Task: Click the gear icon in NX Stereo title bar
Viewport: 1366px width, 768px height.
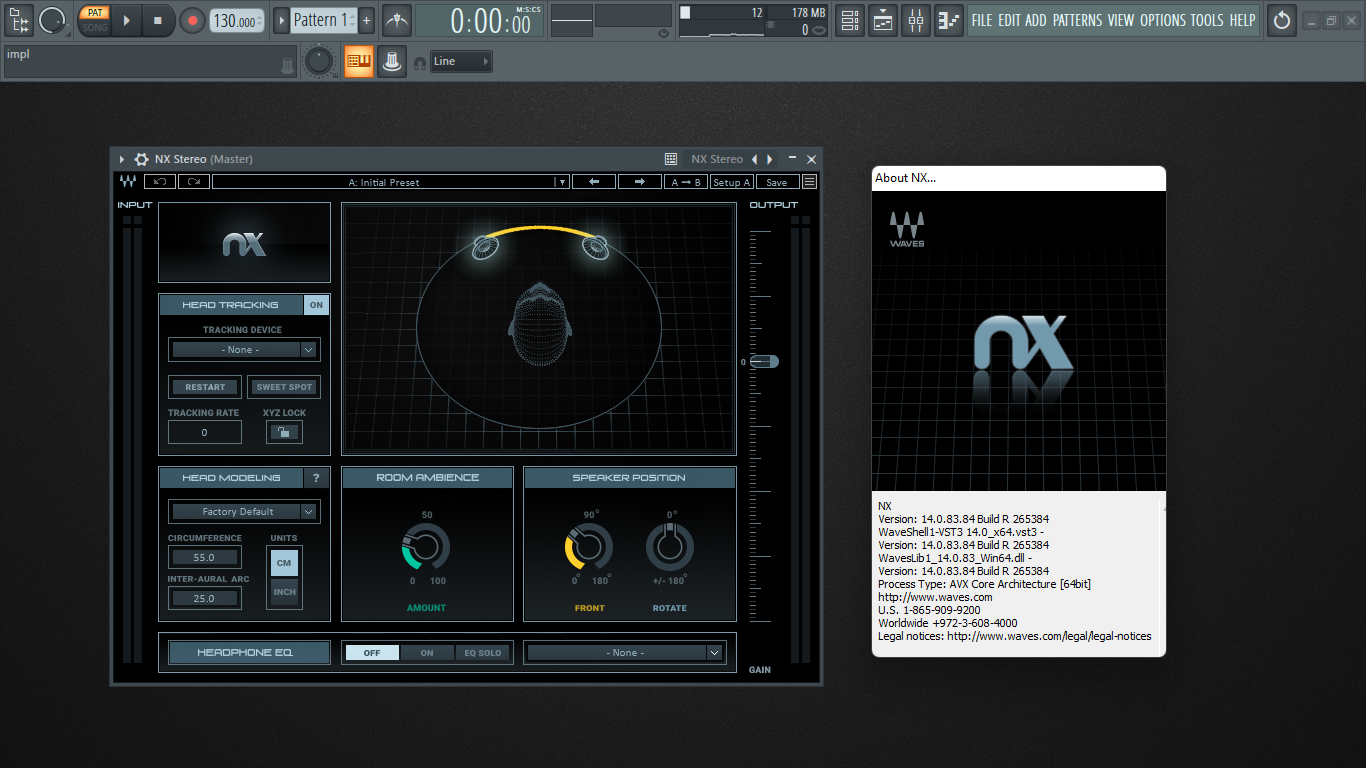Action: click(x=142, y=159)
